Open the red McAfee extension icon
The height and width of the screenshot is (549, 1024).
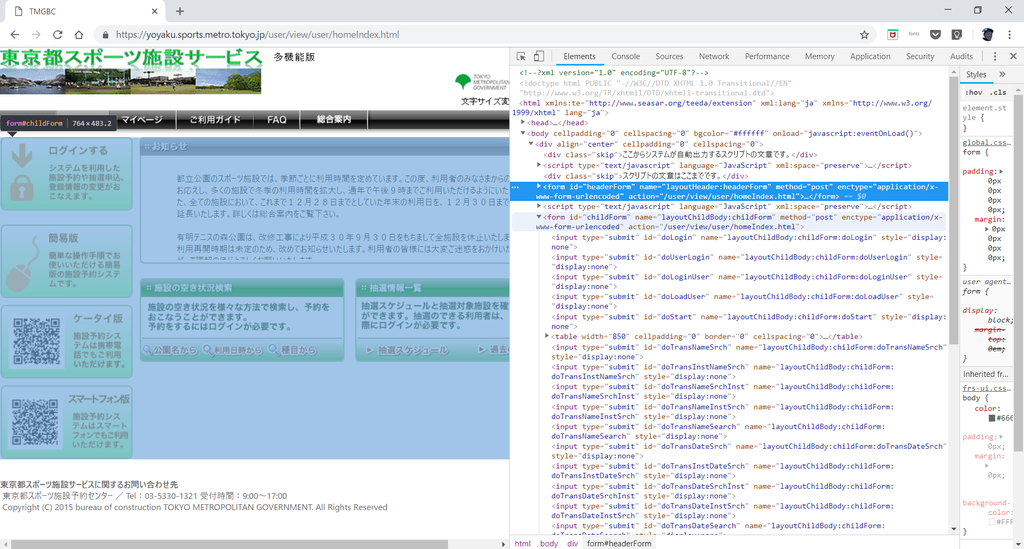pos(892,35)
